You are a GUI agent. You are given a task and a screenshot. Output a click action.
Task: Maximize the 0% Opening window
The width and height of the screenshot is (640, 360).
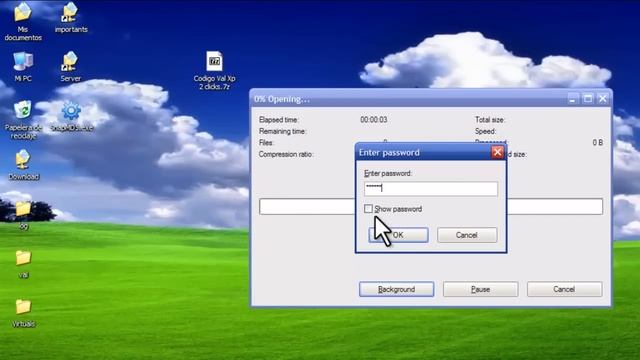click(x=588, y=99)
